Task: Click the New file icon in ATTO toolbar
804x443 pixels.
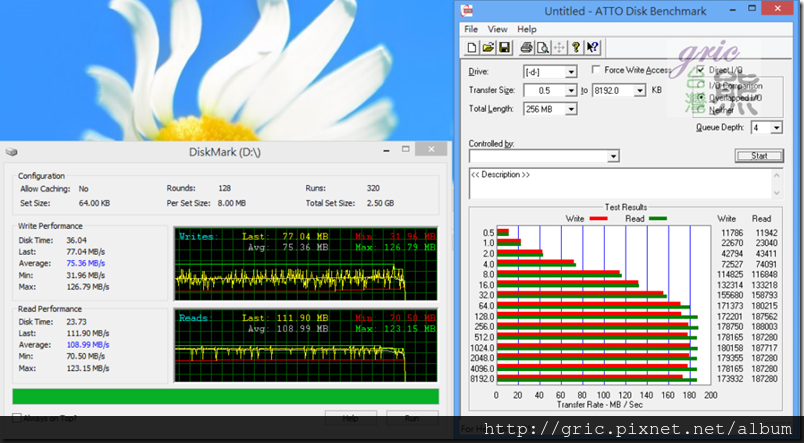Action: pyautogui.click(x=471, y=48)
